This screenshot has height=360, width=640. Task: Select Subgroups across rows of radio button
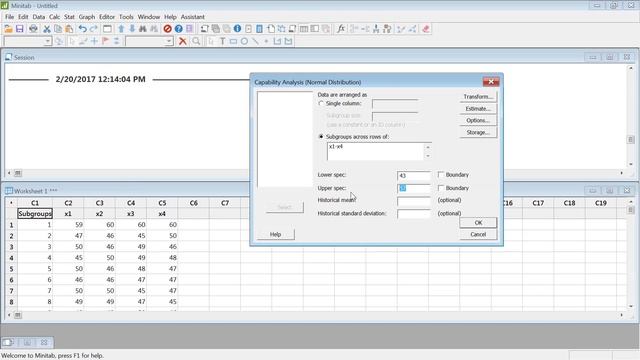click(321, 137)
